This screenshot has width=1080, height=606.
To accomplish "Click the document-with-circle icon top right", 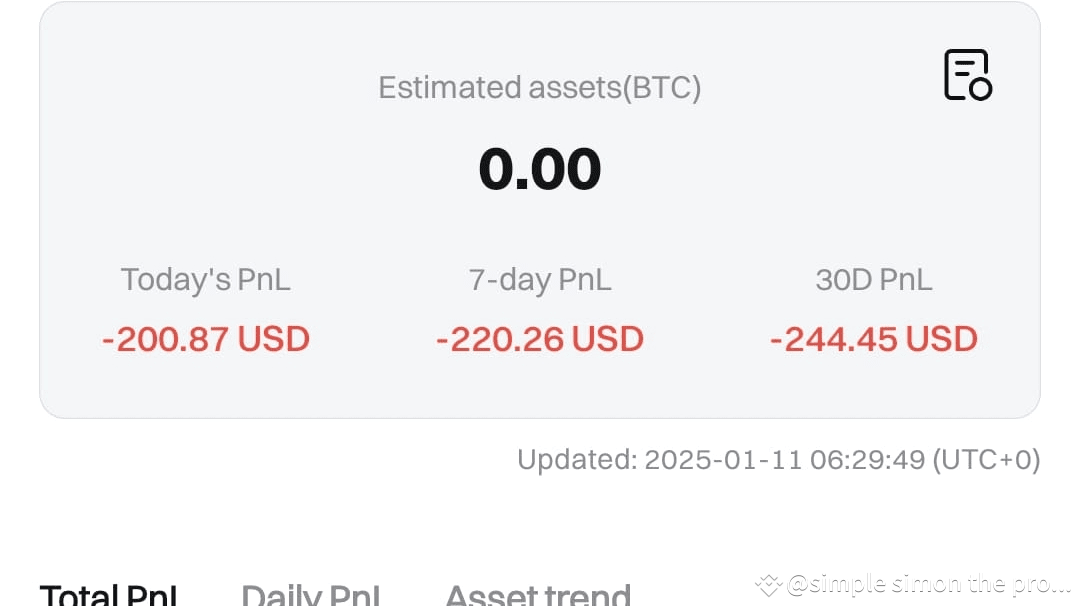I will click(967, 76).
